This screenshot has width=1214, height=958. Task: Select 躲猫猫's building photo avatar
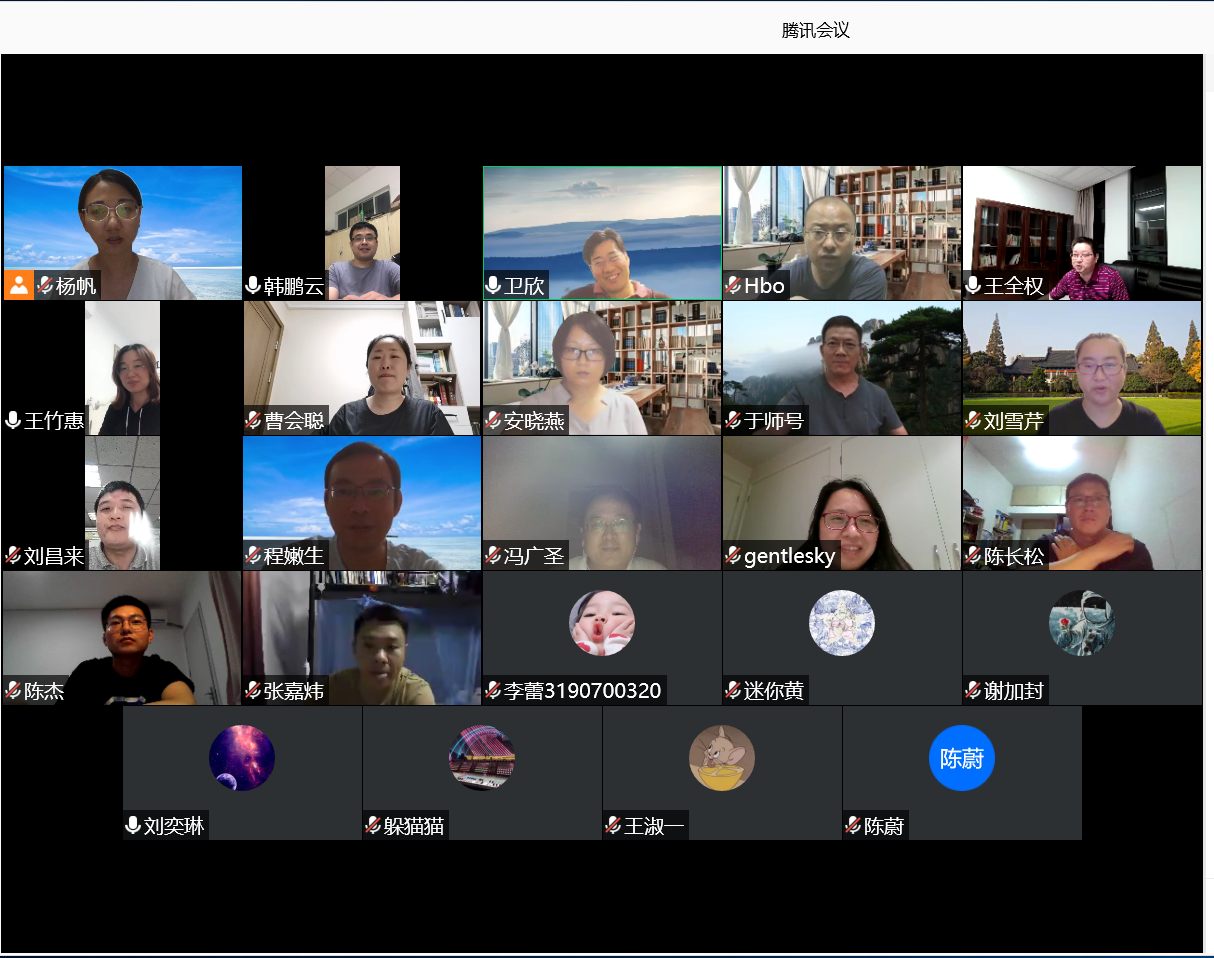pyautogui.click(x=482, y=758)
